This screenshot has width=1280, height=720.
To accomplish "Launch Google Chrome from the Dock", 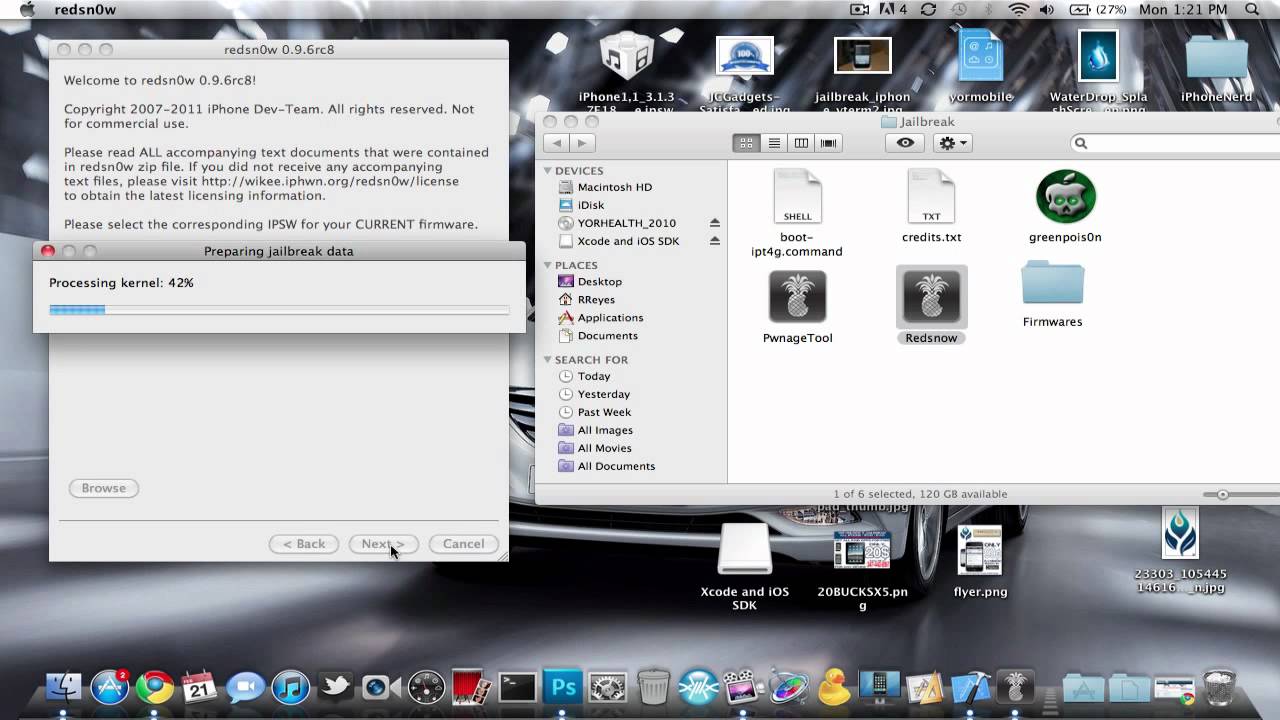I will tap(154, 687).
